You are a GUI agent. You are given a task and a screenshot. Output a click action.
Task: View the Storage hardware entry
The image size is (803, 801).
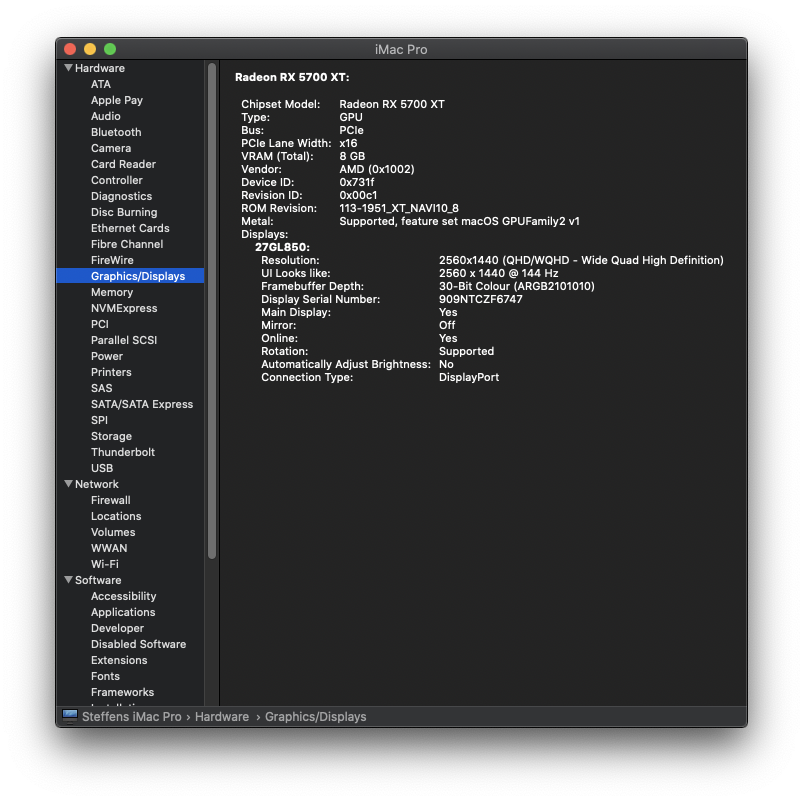[x=111, y=436]
